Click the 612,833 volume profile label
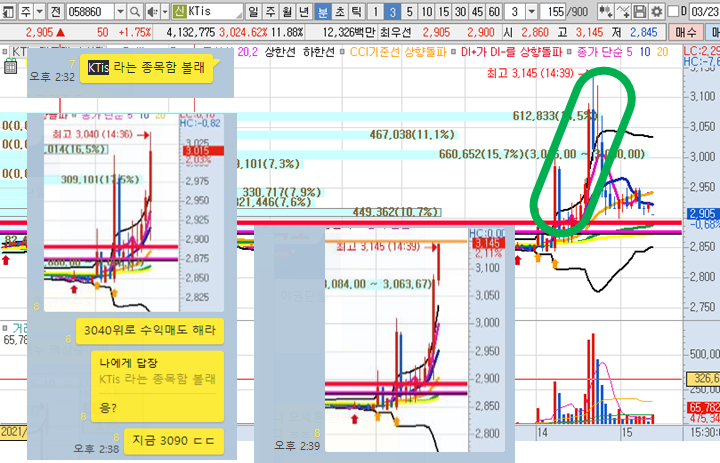 (555, 116)
